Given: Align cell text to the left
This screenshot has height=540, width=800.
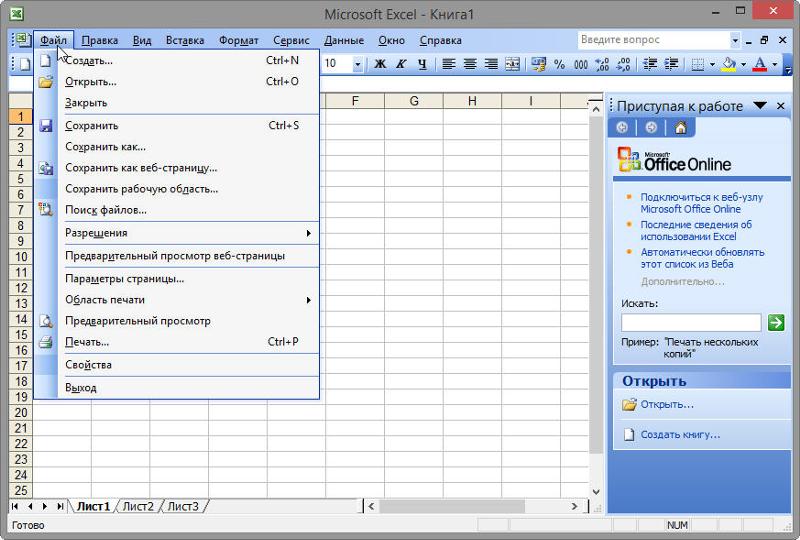Looking at the screenshot, I should [449, 64].
